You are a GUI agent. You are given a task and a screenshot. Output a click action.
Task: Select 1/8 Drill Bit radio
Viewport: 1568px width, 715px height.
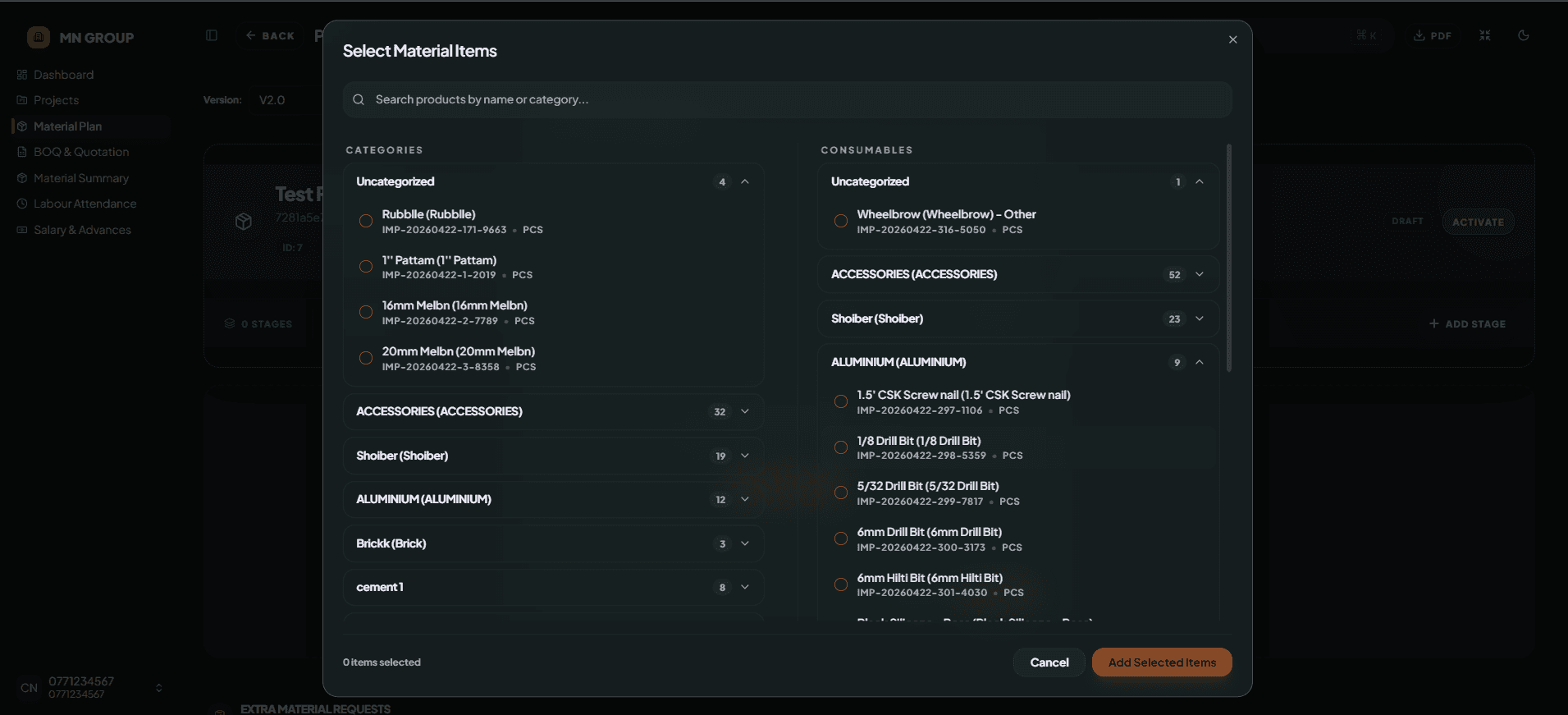tap(841, 447)
